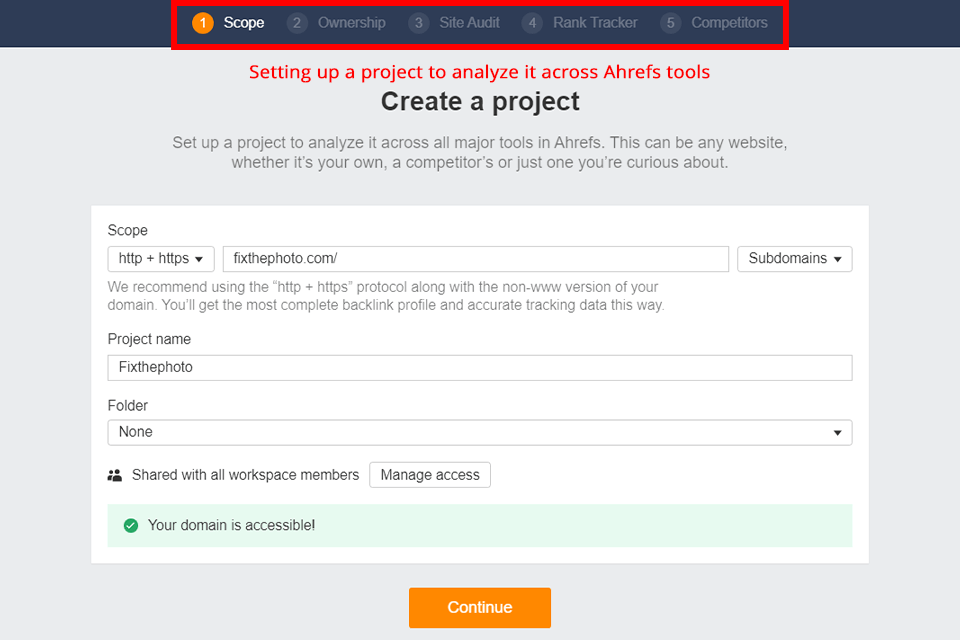Focus the domain field with fixthephoto.com/
The width and height of the screenshot is (960, 640).
(x=476, y=258)
